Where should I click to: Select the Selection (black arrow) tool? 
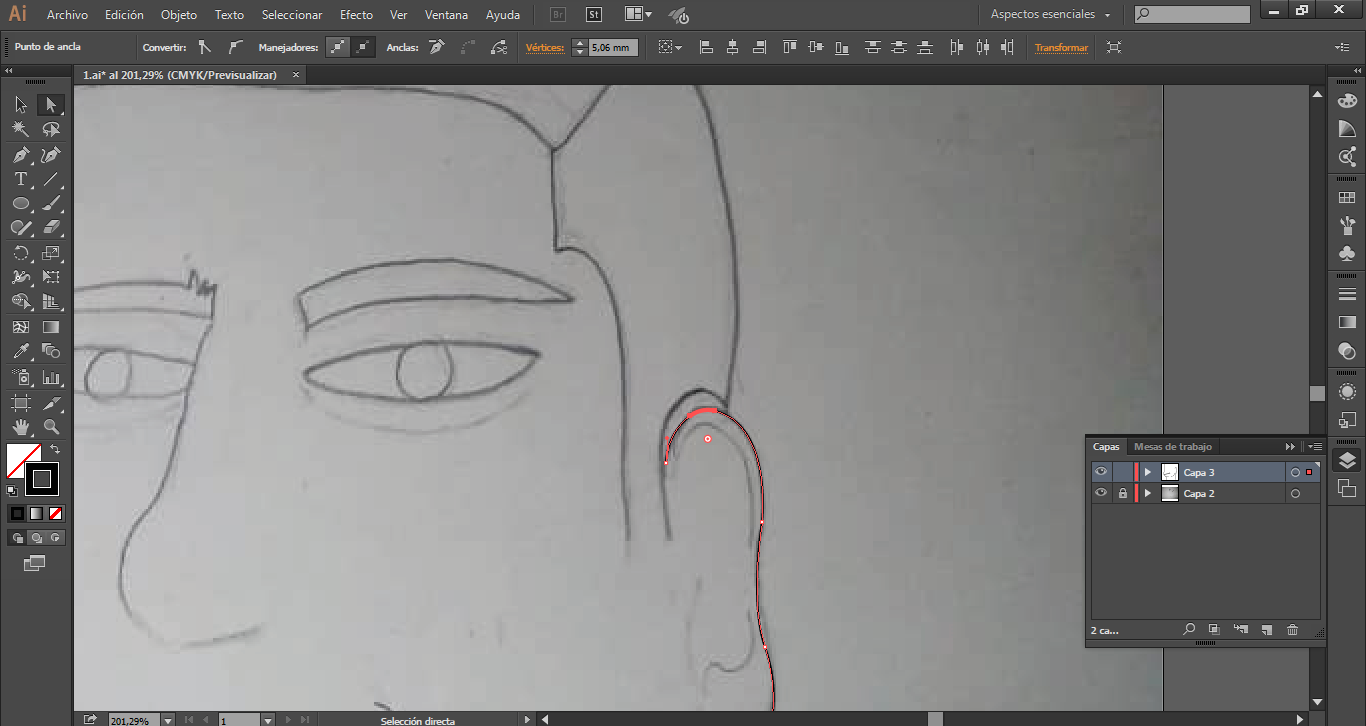pos(21,105)
